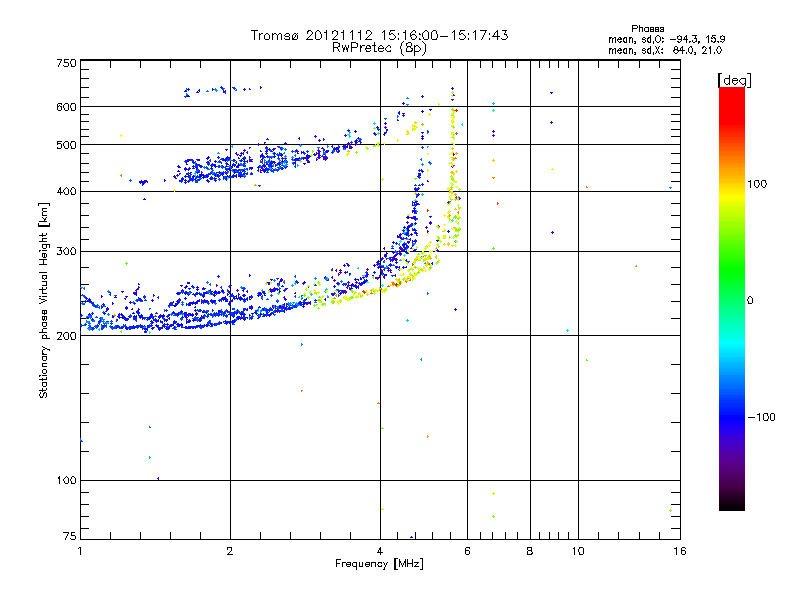Click the x-axis tick label '2'

pyautogui.click(x=230, y=551)
